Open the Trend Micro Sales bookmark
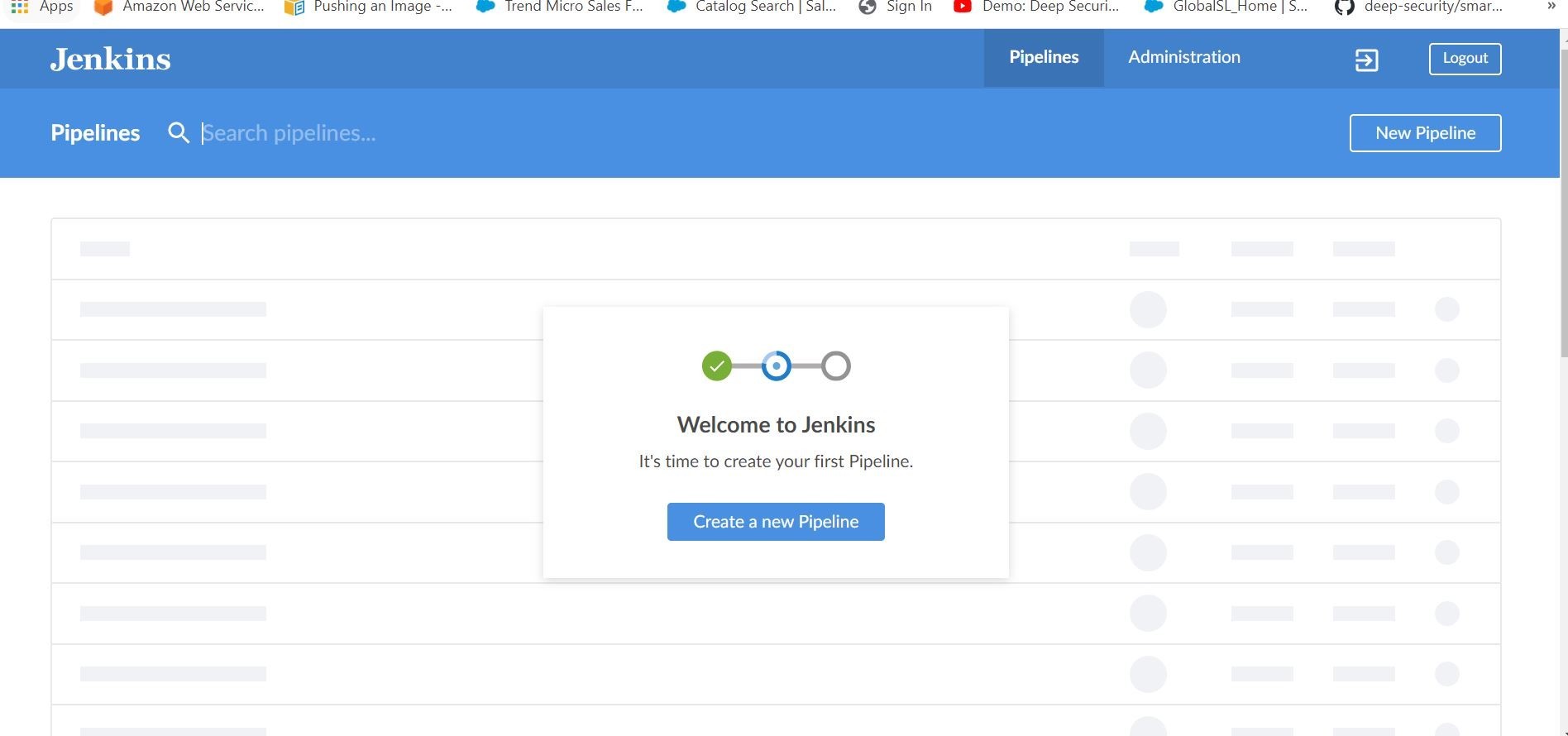Screen dimensions: 1568x736 [x=560, y=7]
